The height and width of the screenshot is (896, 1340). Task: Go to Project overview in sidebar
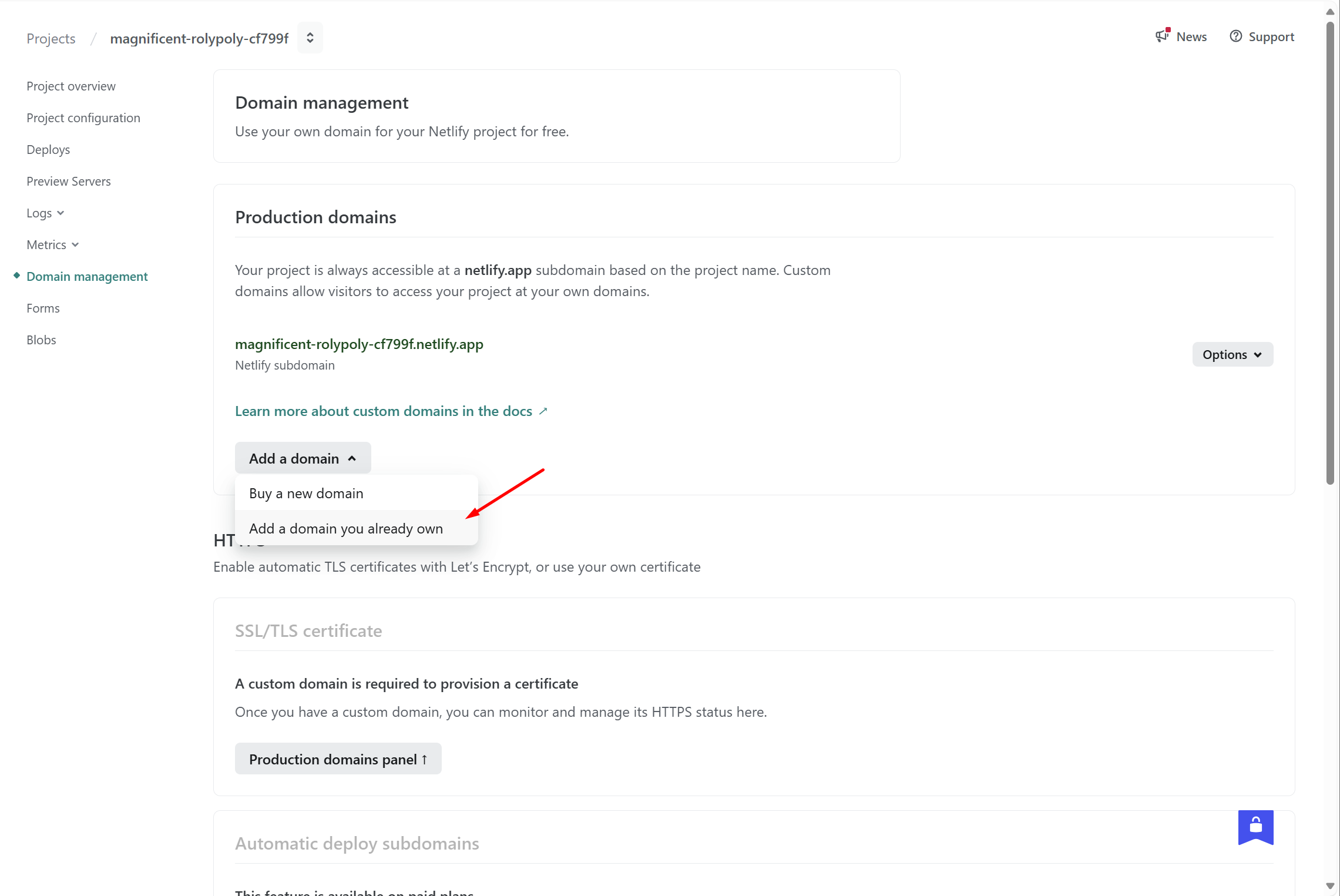click(x=71, y=86)
